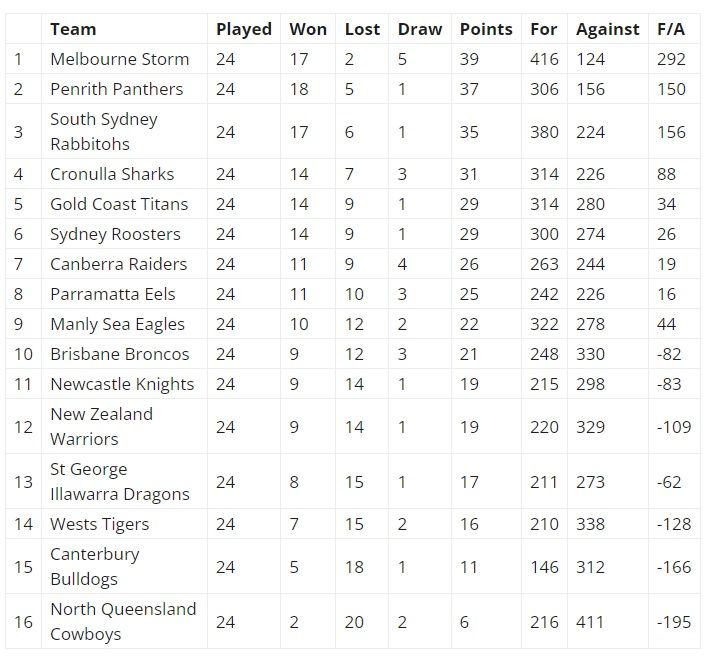Viewport: 711px width, 657px height.
Task: Click the Against column header
Action: (x=608, y=29)
